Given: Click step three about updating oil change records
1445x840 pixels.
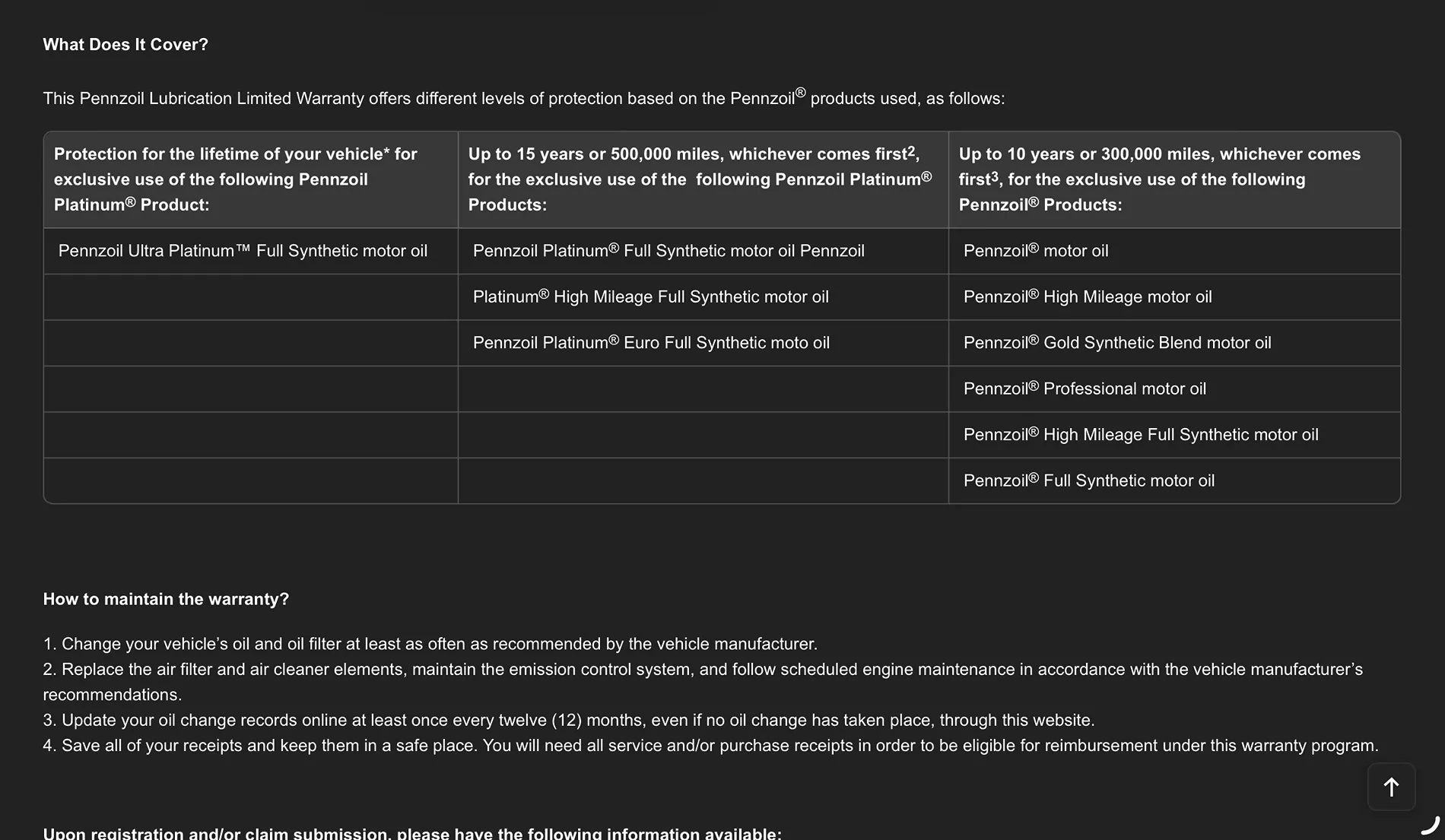Looking at the screenshot, I should coord(569,720).
